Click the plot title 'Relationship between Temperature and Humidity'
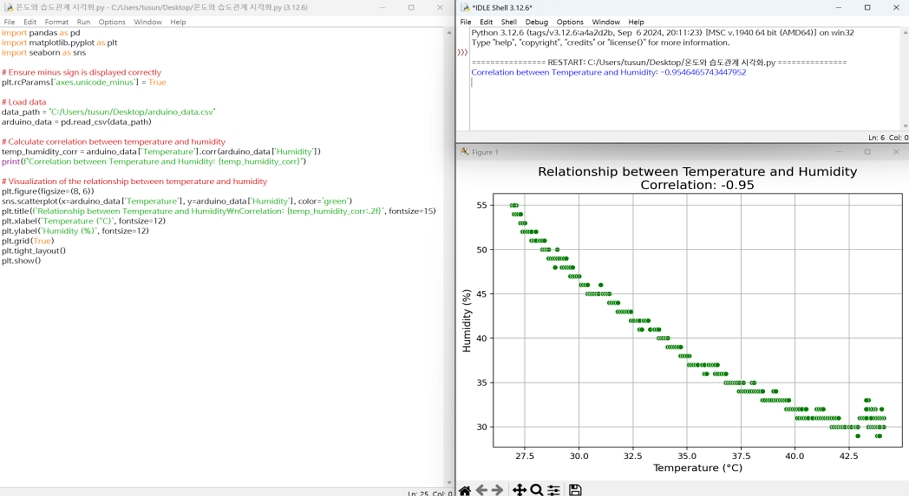This screenshot has width=909, height=496. coord(697,172)
